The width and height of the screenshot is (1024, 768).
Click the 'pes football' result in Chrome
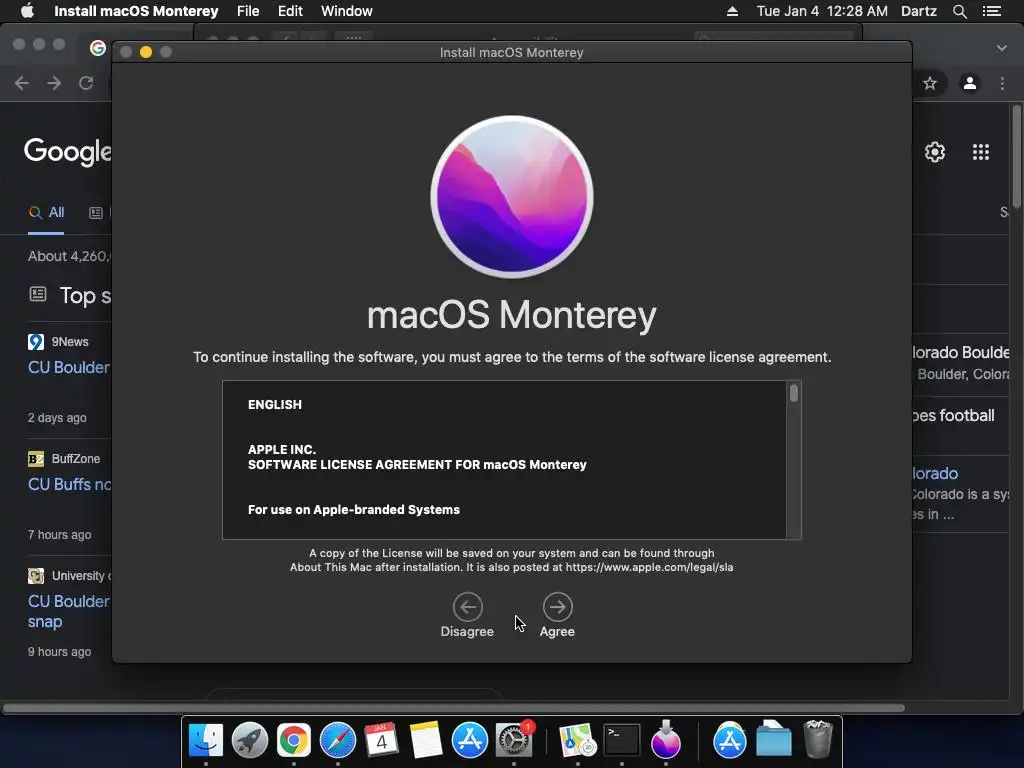tap(953, 415)
